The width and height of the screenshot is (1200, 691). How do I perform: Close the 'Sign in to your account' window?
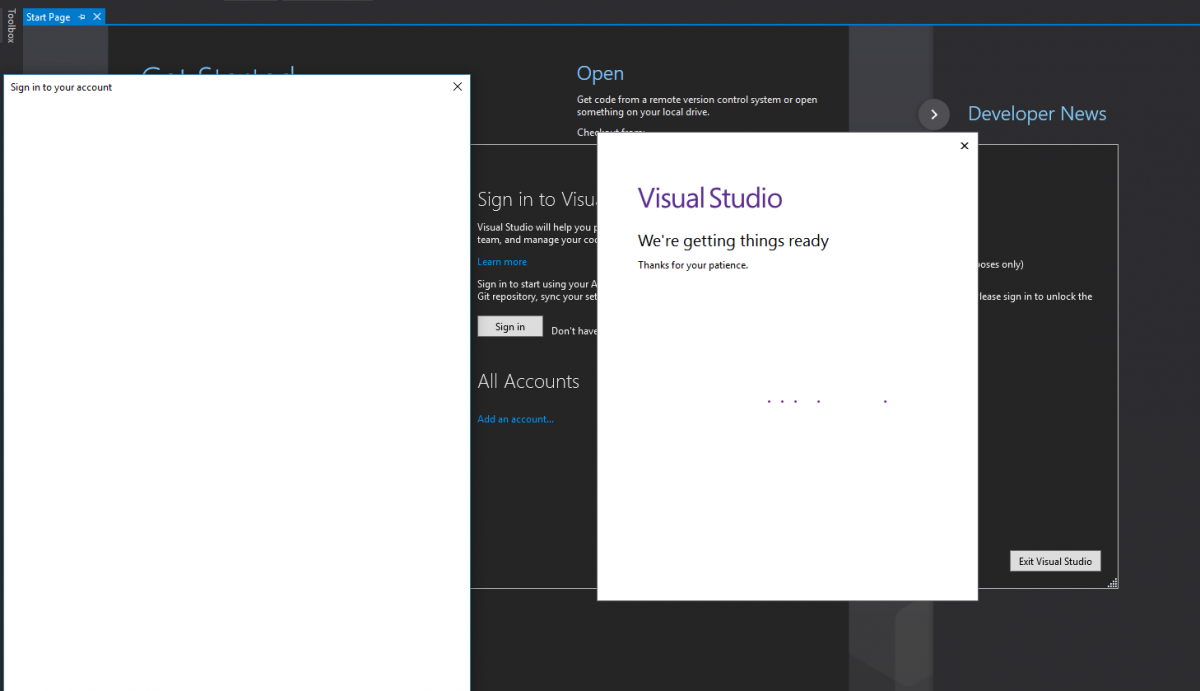pos(458,87)
